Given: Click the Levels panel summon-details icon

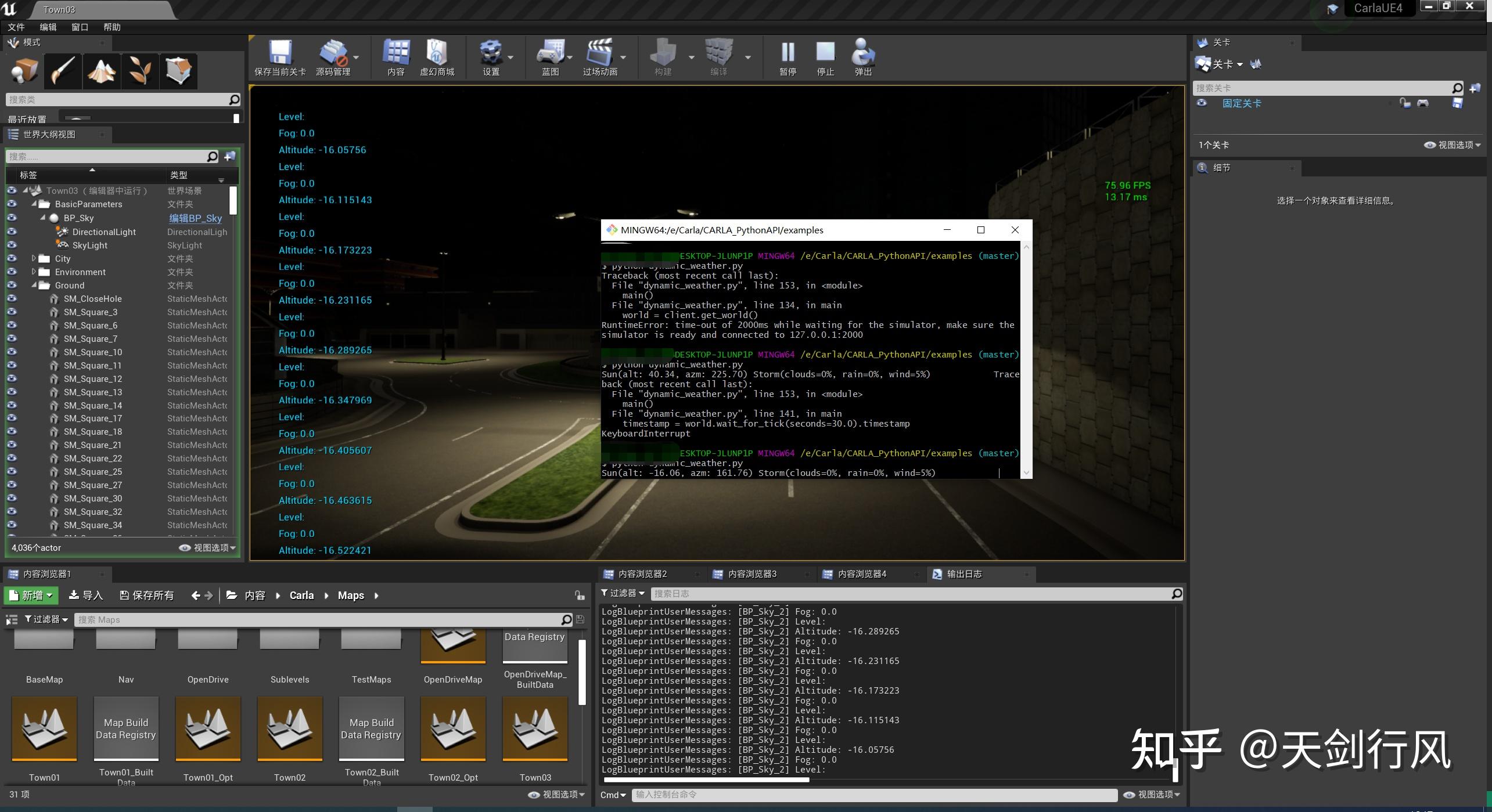Looking at the screenshot, I should [1256, 64].
